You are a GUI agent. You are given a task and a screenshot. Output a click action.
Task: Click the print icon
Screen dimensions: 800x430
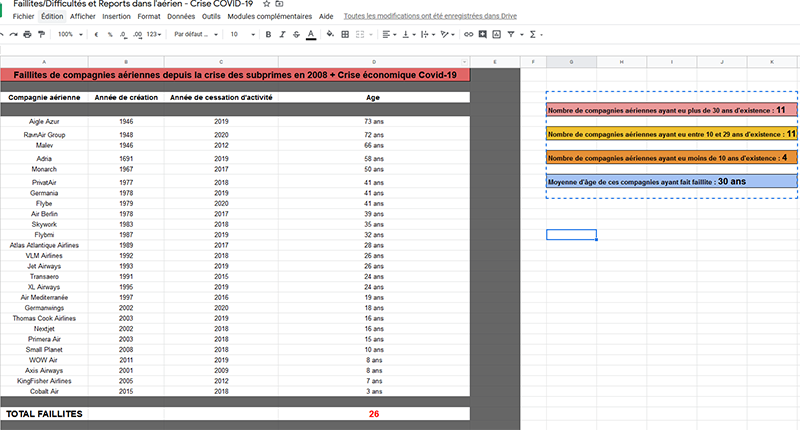[28, 34]
